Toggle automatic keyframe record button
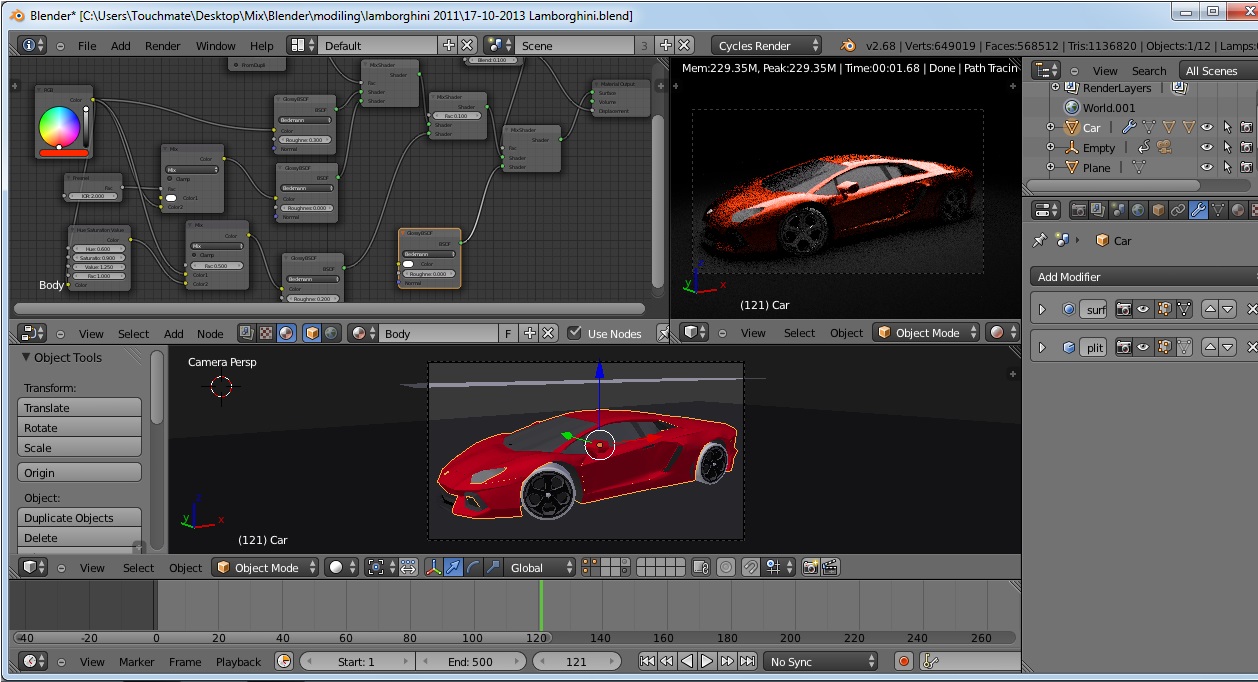 click(904, 661)
